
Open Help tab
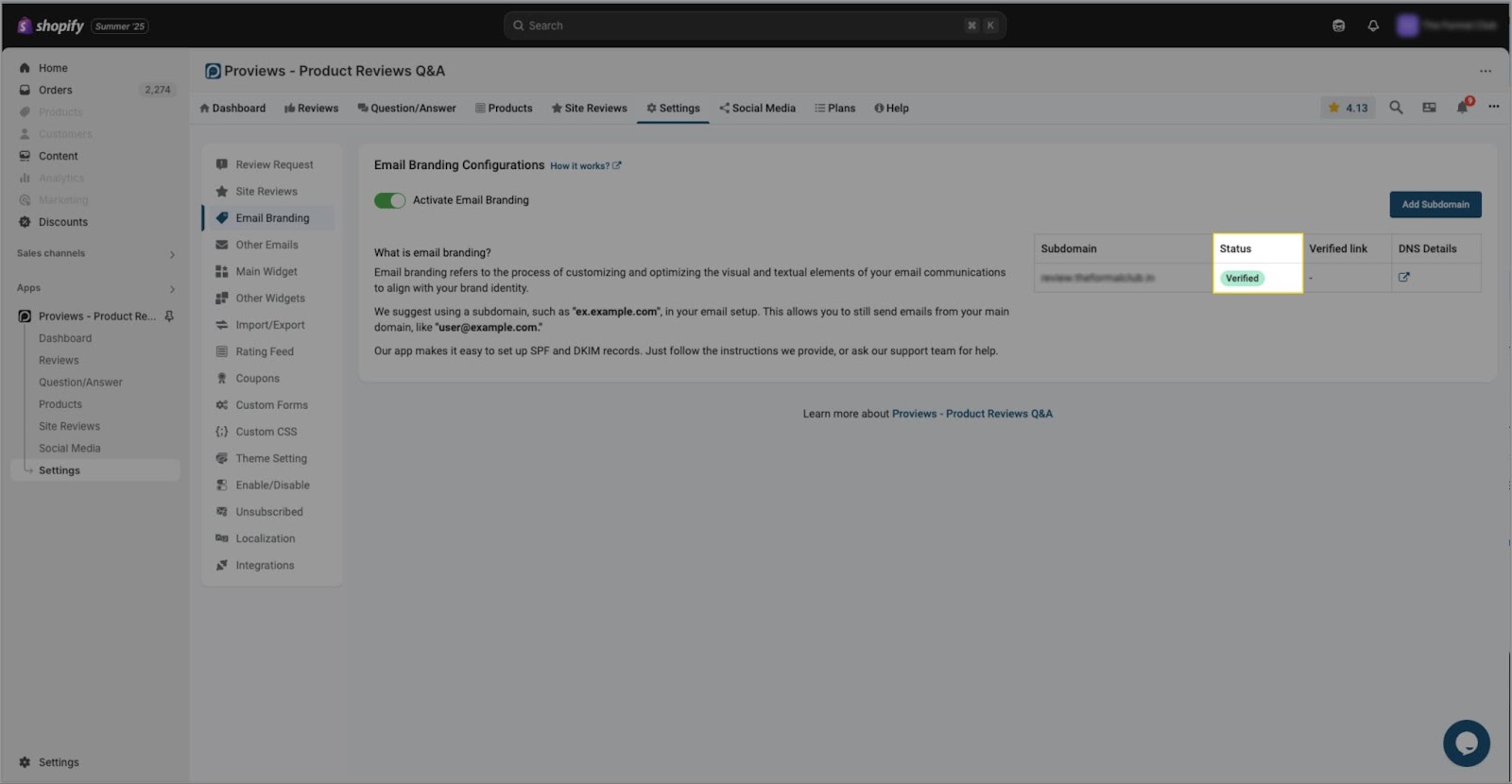(891, 109)
